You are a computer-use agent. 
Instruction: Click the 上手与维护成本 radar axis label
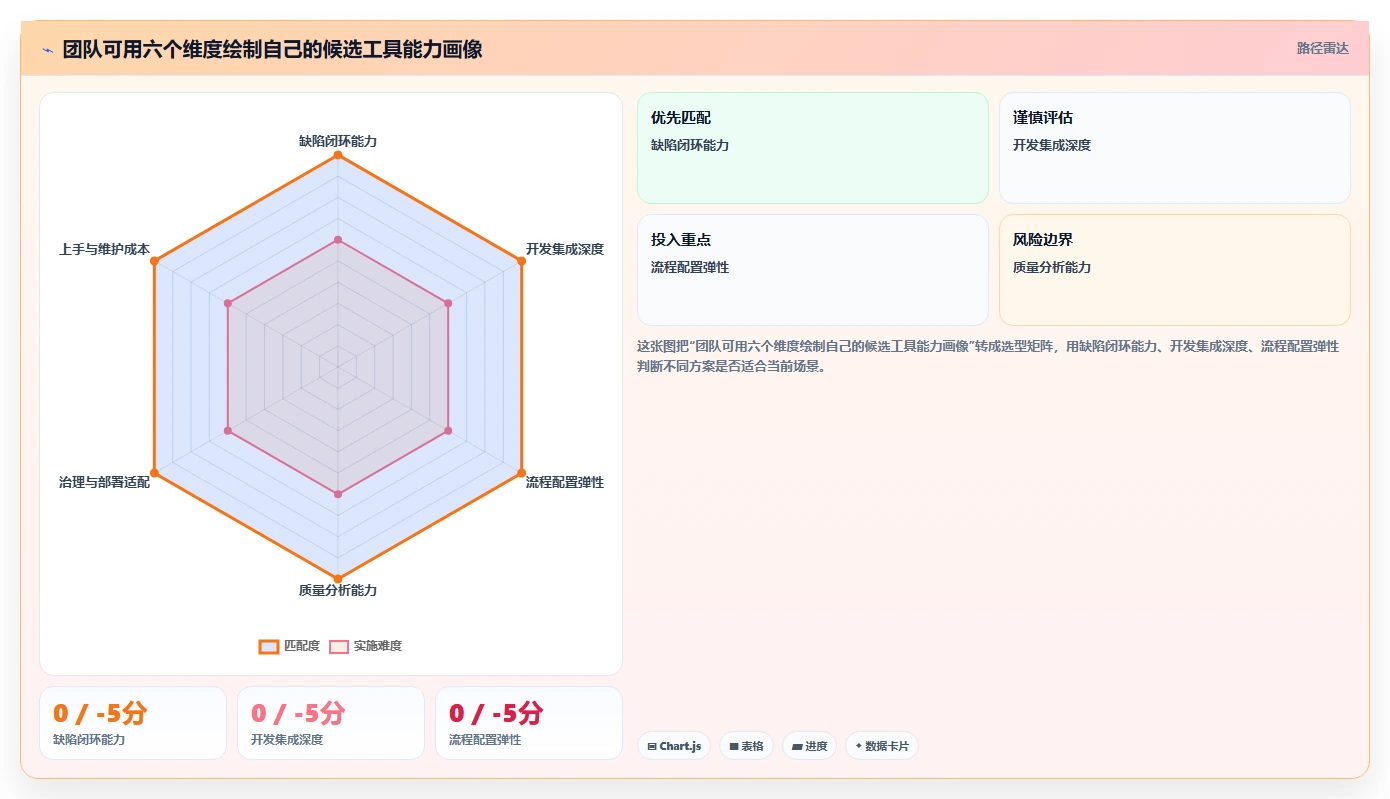point(104,249)
